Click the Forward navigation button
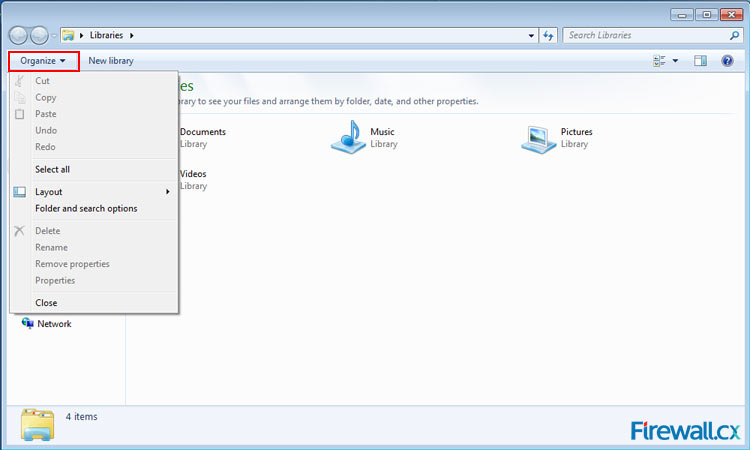 [39, 35]
